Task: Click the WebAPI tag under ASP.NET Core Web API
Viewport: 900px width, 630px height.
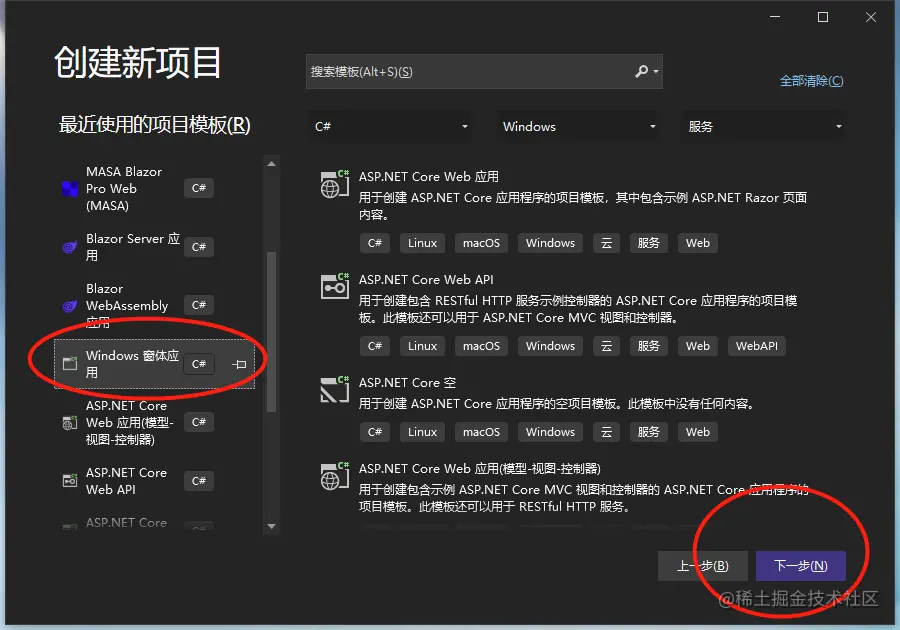Action: coord(757,346)
